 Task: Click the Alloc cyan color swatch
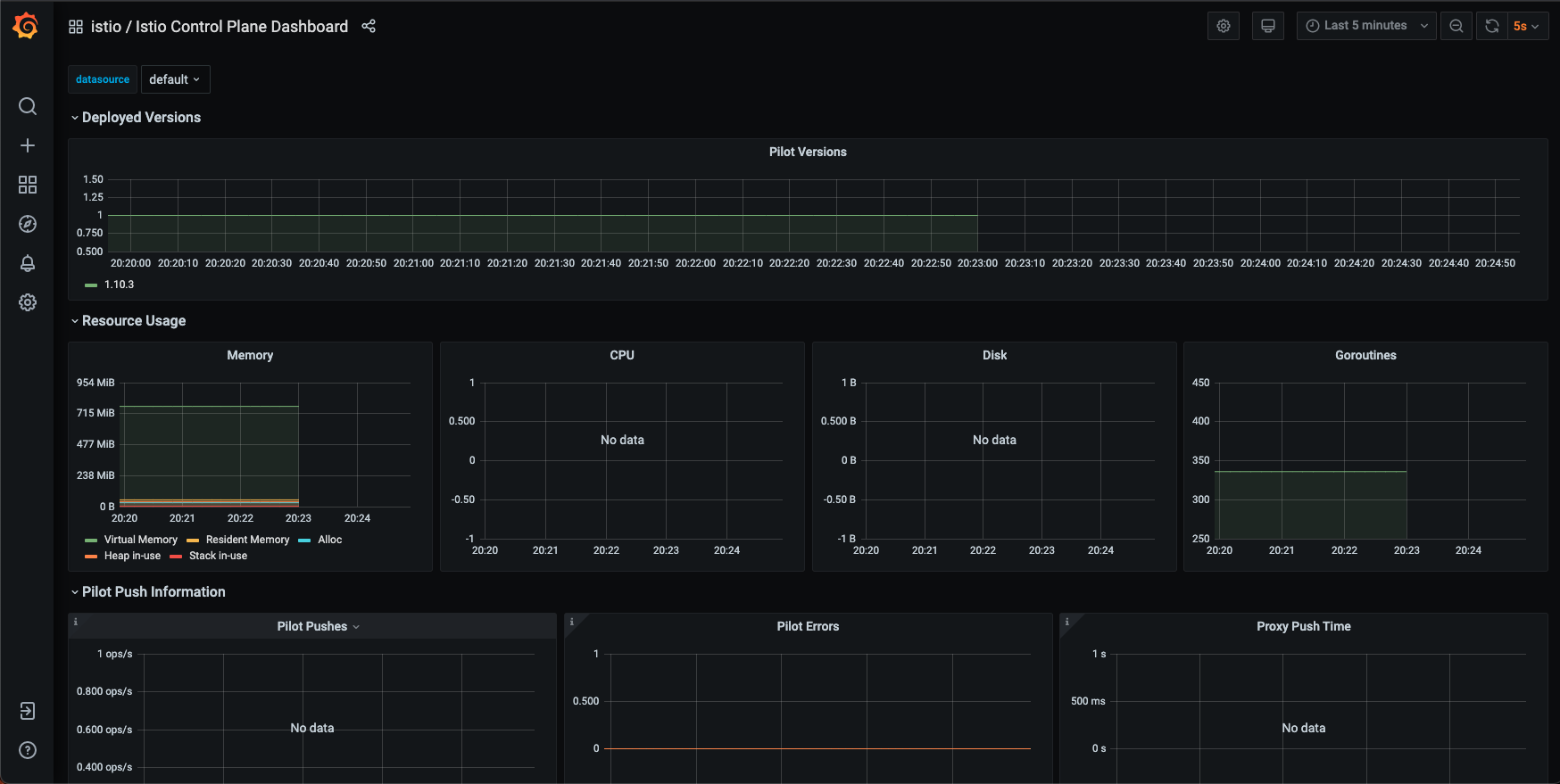304,541
